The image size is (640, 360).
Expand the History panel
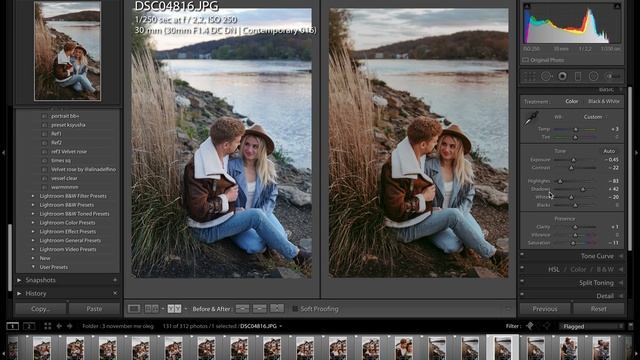(19, 293)
